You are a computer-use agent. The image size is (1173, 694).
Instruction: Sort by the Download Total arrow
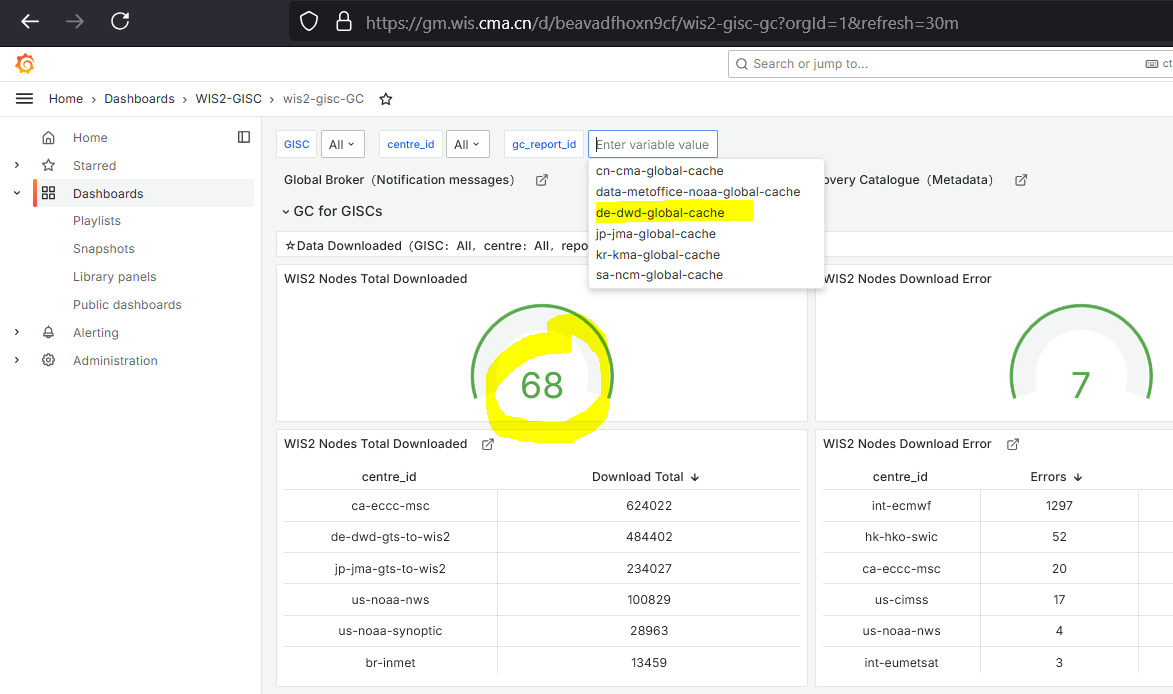coord(695,477)
